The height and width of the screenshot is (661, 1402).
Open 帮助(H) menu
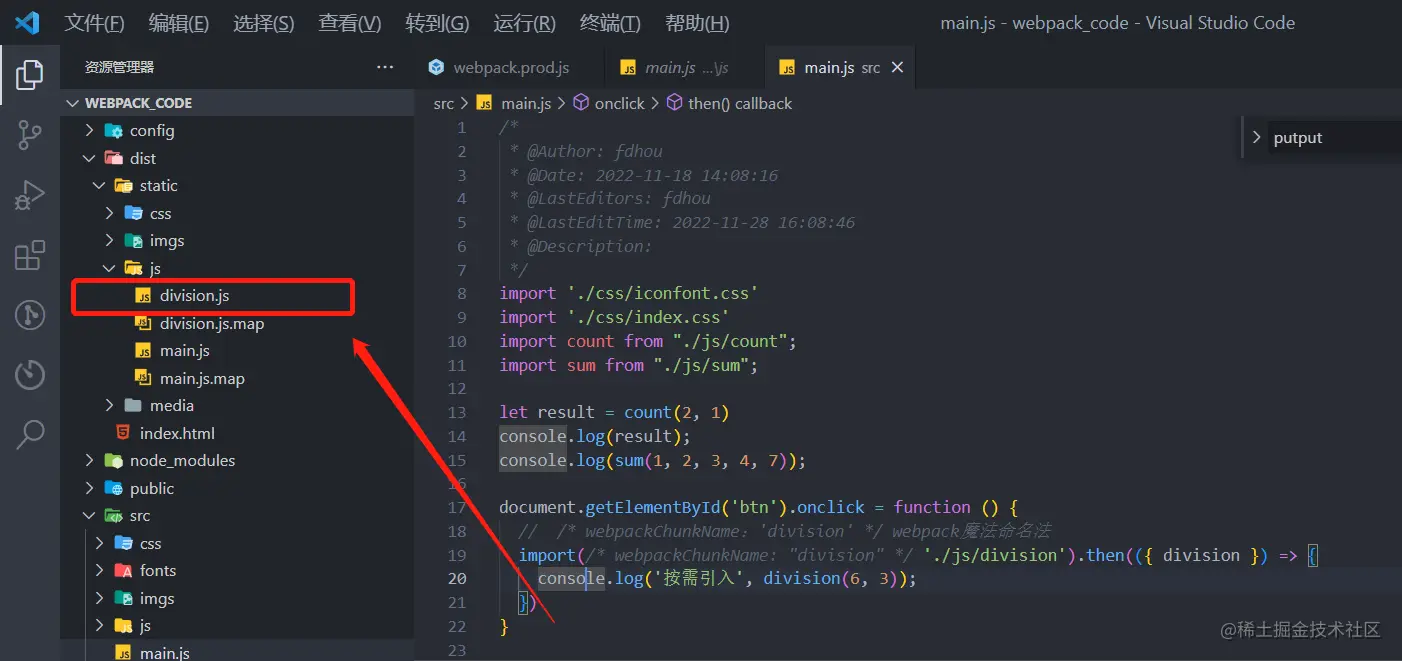tap(697, 23)
